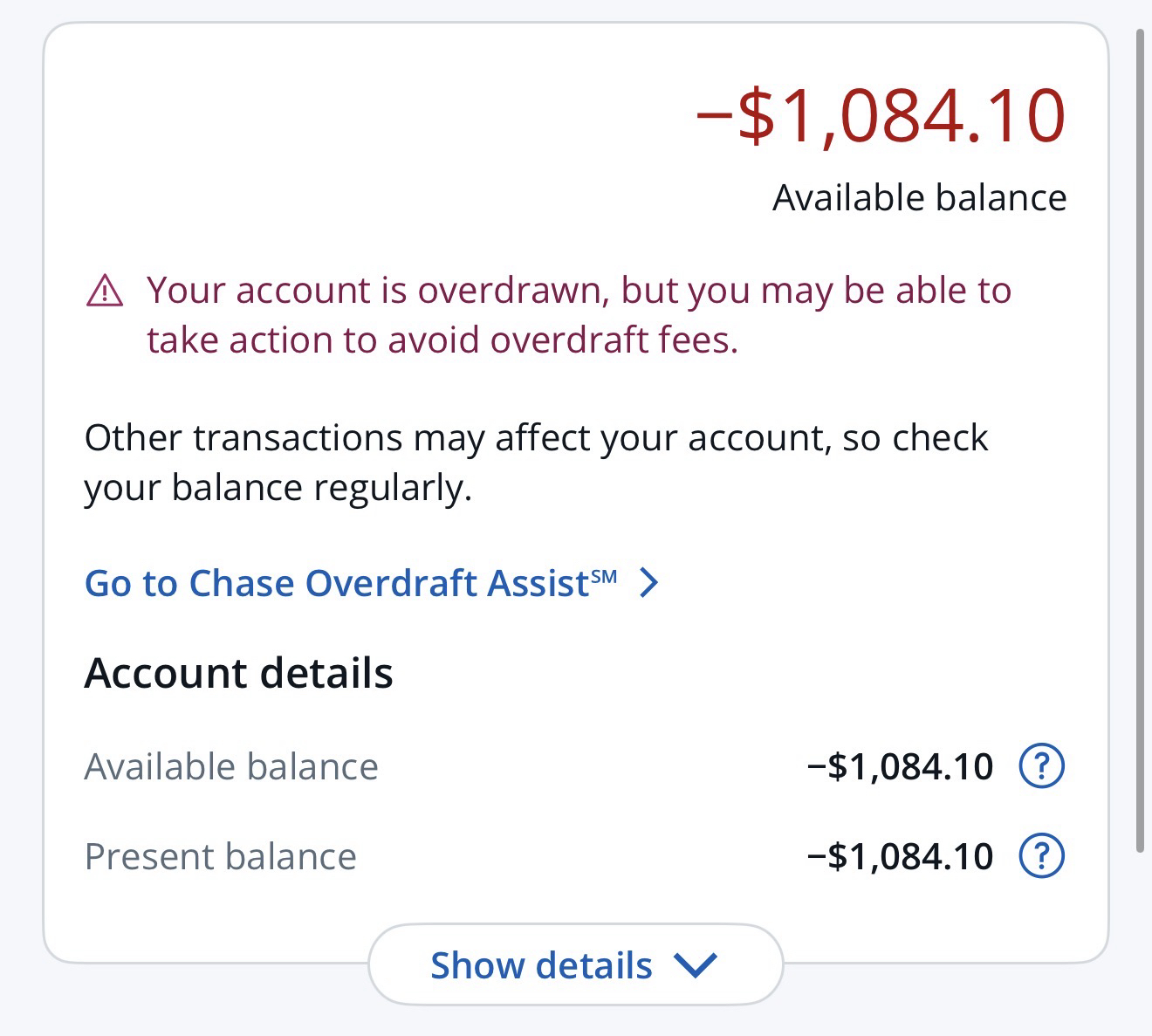Click the Available balance row amount −$1,084.10
Screen dimensions: 1152x1036
click(900, 767)
